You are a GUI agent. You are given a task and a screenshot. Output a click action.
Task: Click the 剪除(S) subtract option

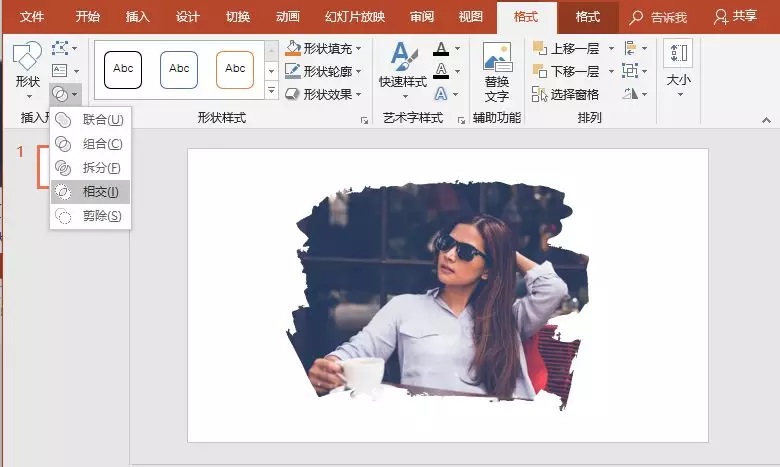pyautogui.click(x=90, y=216)
